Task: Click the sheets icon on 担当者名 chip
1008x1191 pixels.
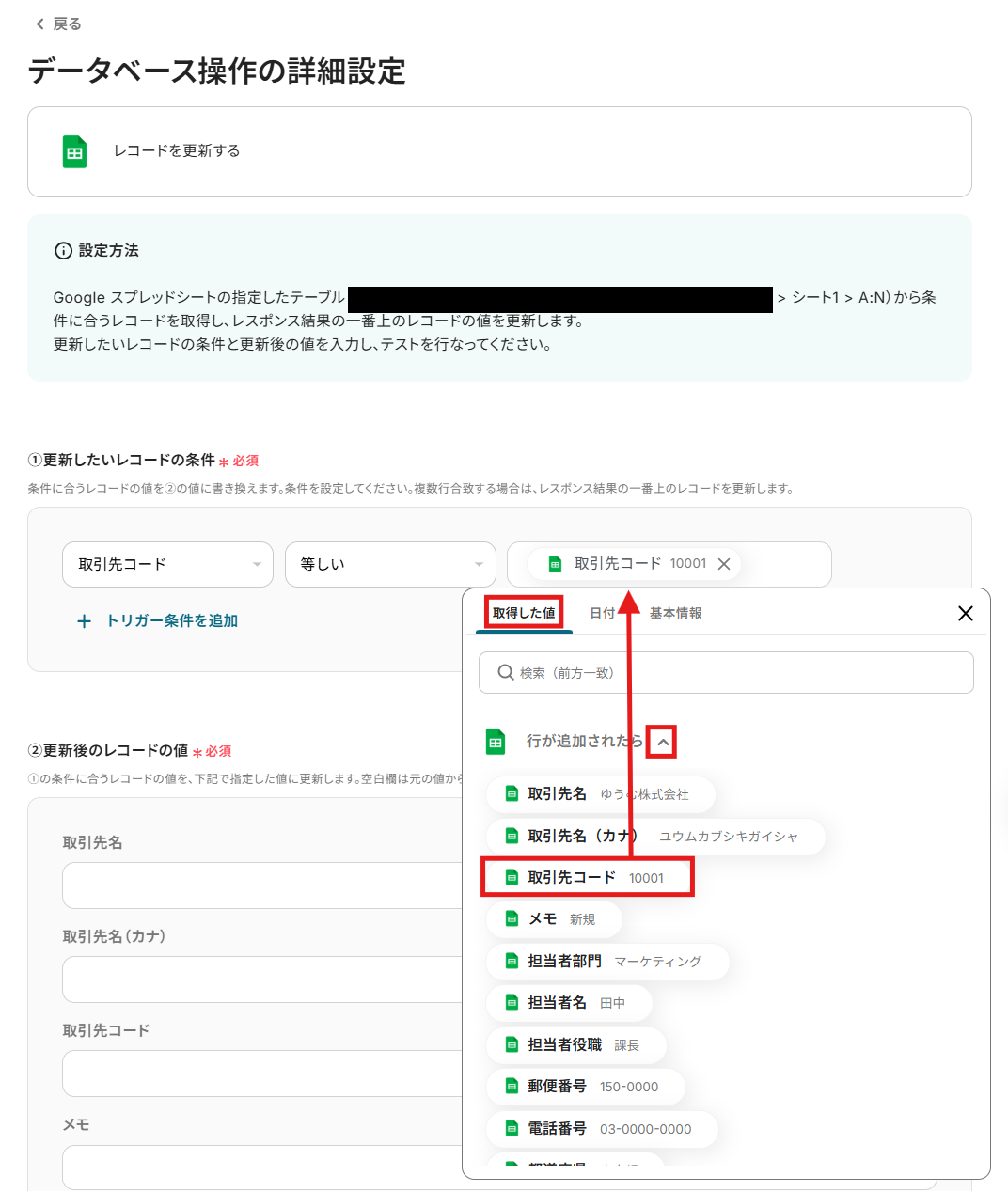Action: [x=512, y=1003]
